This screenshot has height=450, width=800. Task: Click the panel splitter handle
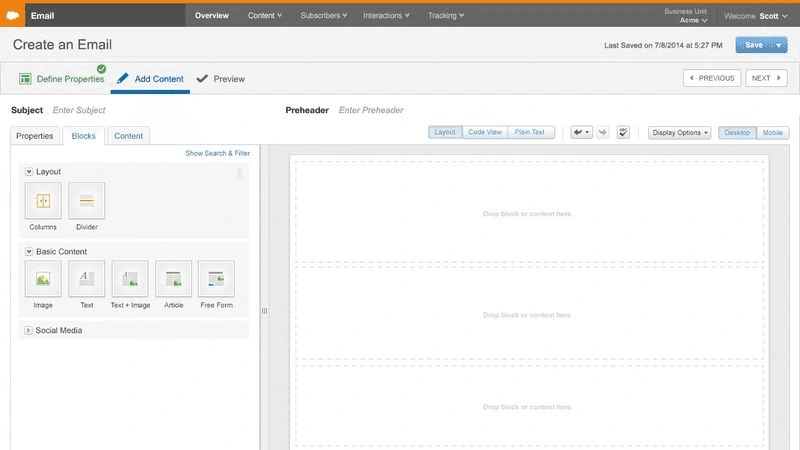[264, 311]
